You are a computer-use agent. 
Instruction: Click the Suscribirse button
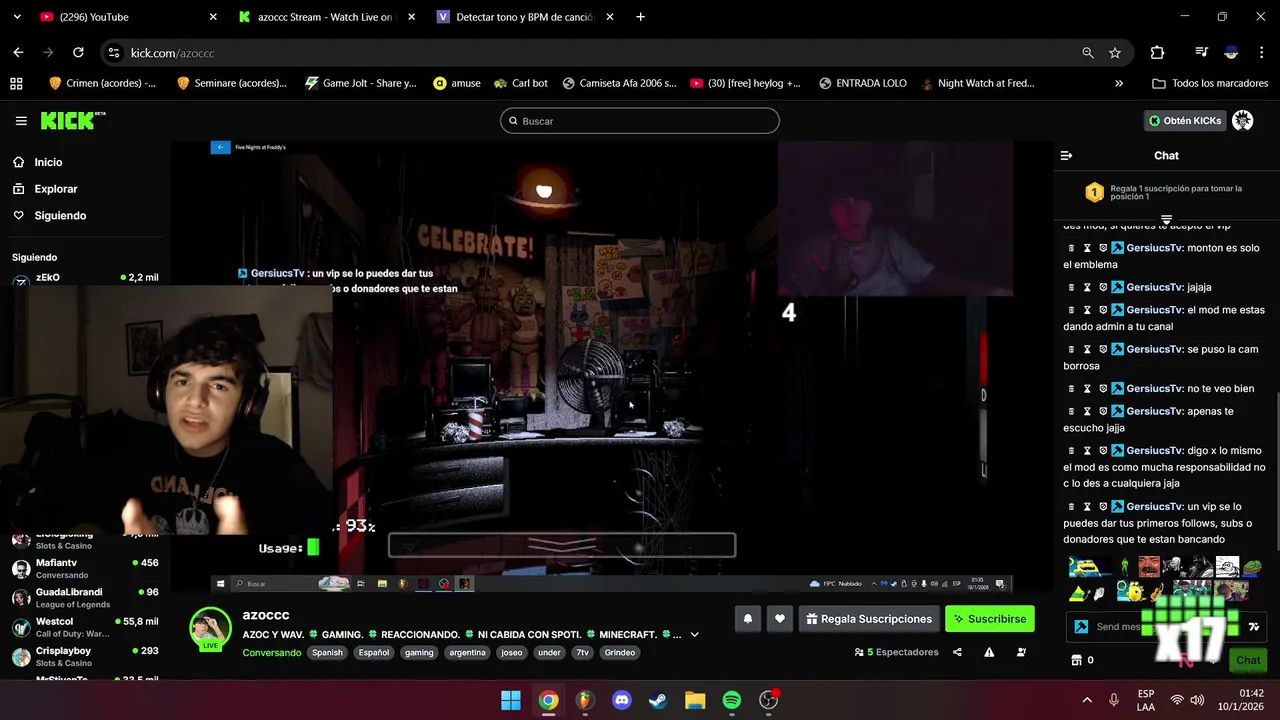click(x=989, y=619)
